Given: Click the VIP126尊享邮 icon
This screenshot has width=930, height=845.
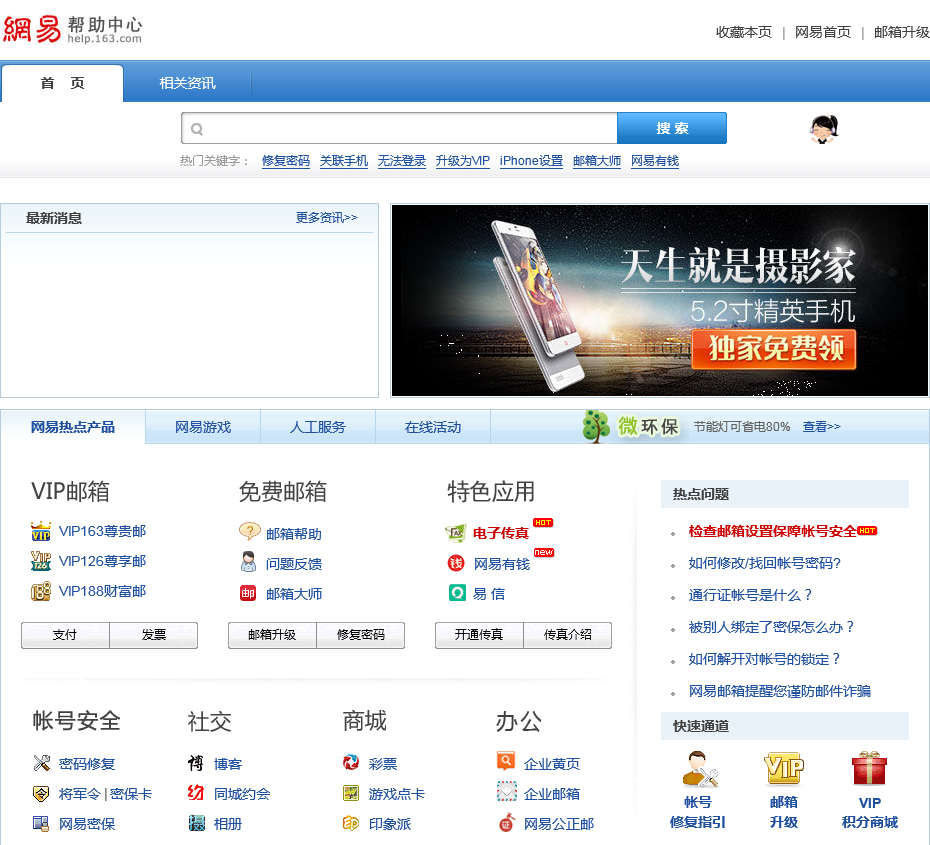Looking at the screenshot, I should tap(41, 561).
